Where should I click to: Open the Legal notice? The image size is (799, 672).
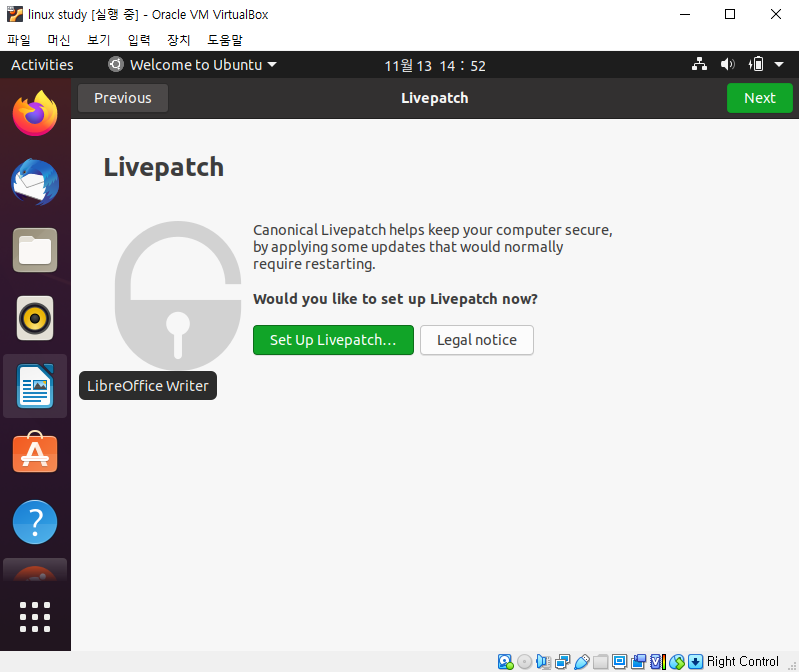pos(476,340)
